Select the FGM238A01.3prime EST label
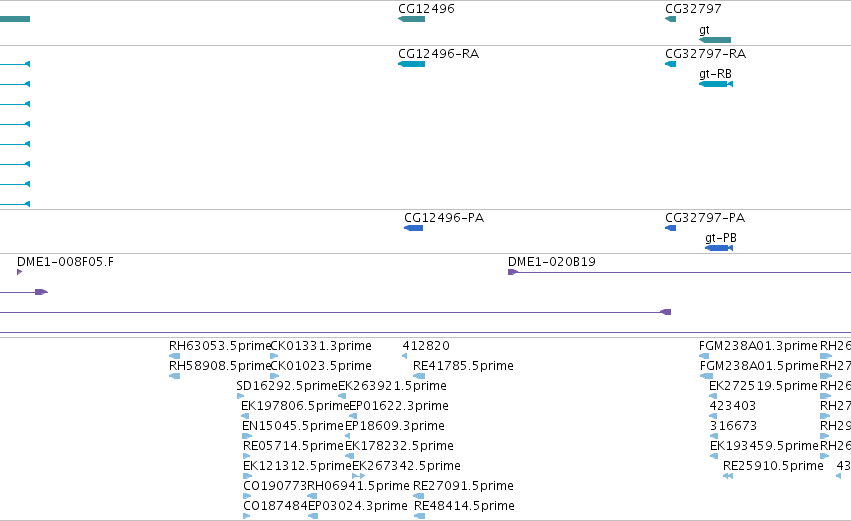This screenshot has height=521, width=851. click(x=758, y=346)
